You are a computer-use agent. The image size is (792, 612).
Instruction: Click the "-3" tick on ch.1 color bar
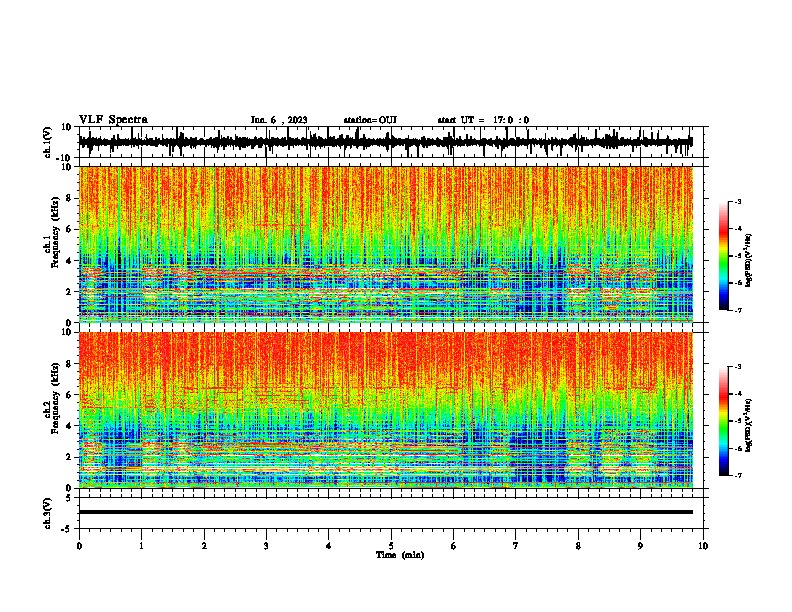[x=738, y=202]
